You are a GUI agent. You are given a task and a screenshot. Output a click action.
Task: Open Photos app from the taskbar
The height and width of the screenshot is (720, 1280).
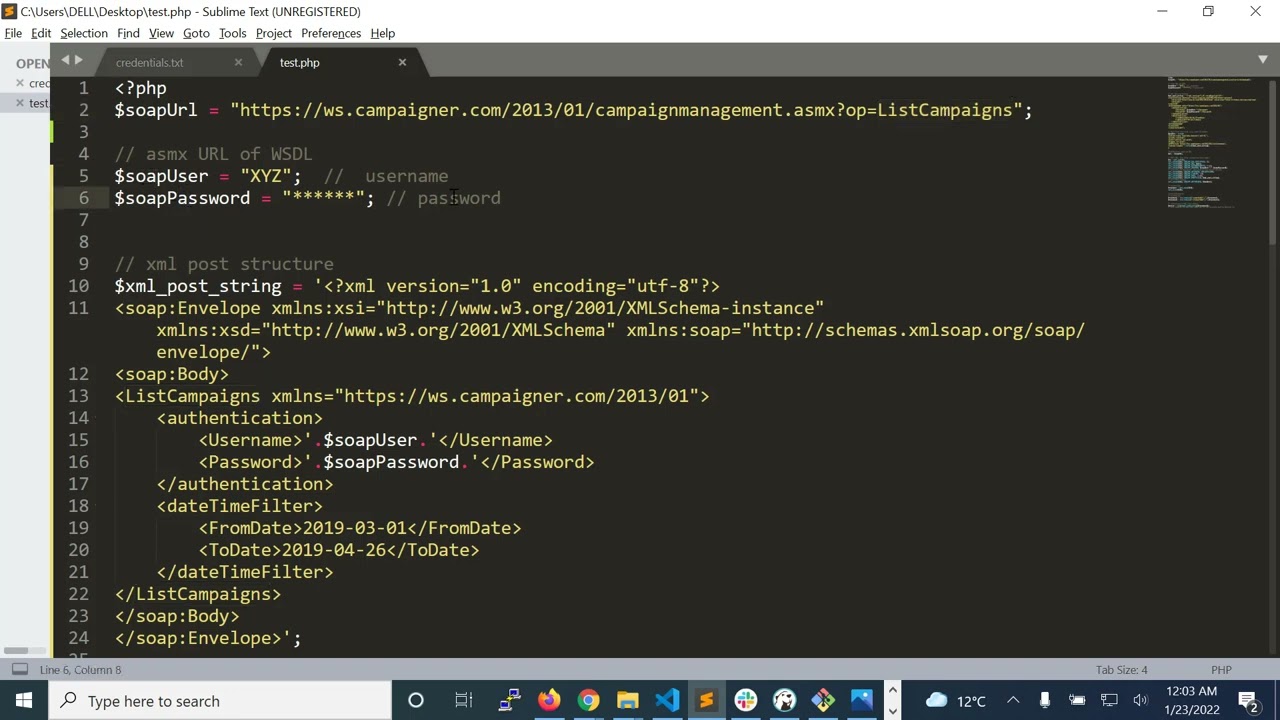coord(862,700)
